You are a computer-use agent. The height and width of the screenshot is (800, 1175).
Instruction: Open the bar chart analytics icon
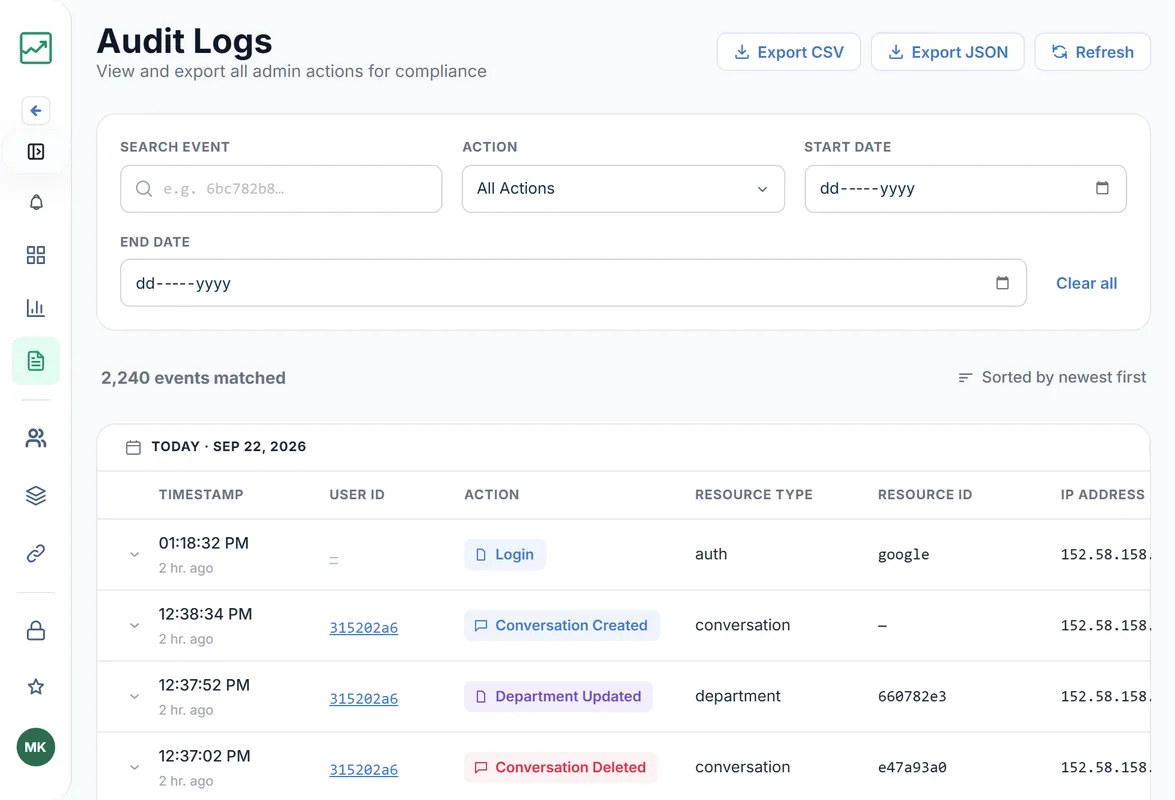(x=36, y=308)
